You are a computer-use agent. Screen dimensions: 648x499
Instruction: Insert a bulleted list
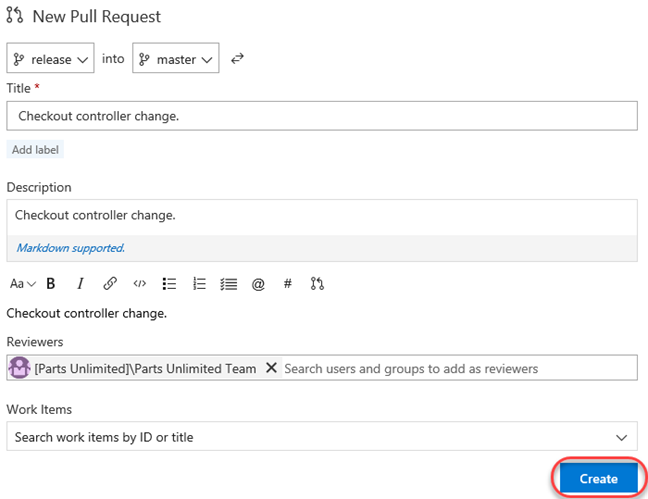pos(169,284)
